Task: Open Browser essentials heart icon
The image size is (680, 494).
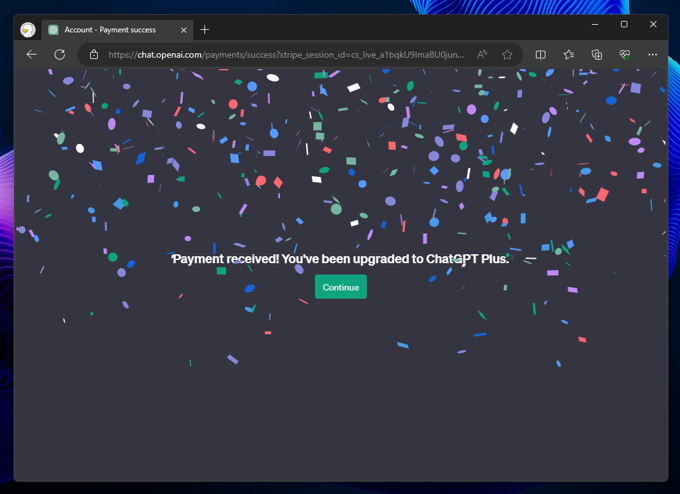Action: click(624, 55)
